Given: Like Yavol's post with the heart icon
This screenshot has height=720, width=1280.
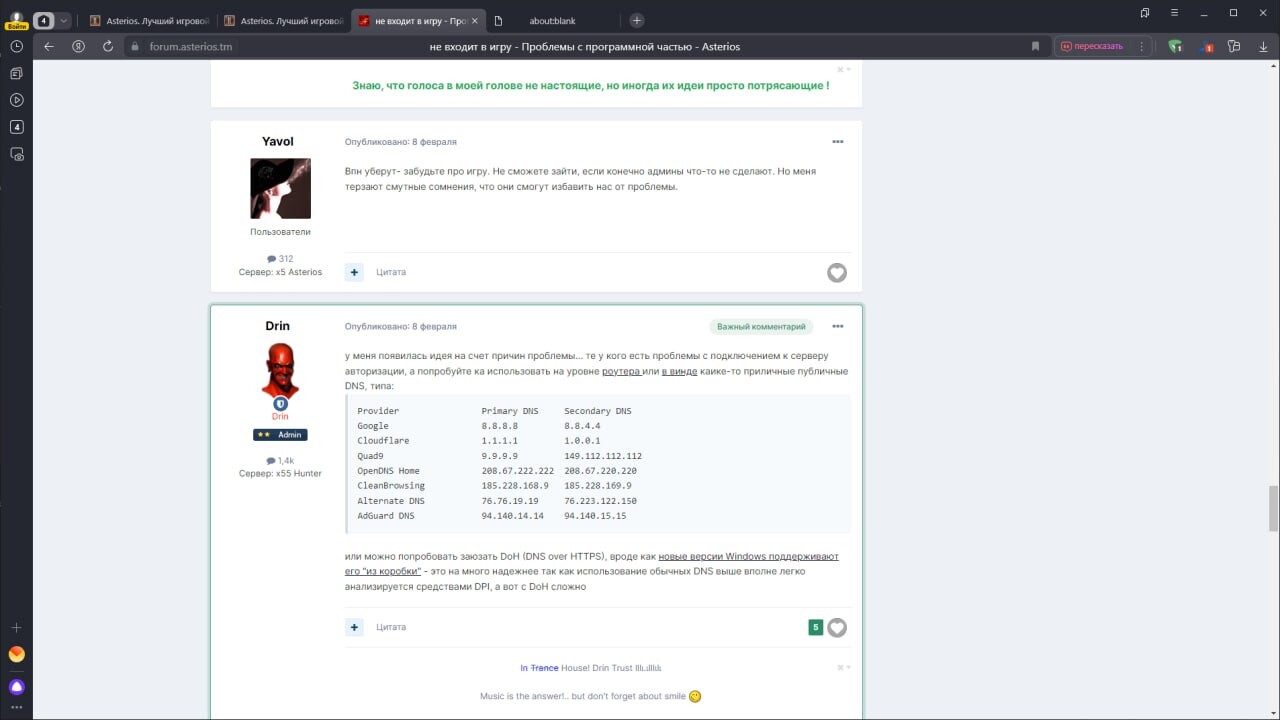Looking at the screenshot, I should click(837, 273).
